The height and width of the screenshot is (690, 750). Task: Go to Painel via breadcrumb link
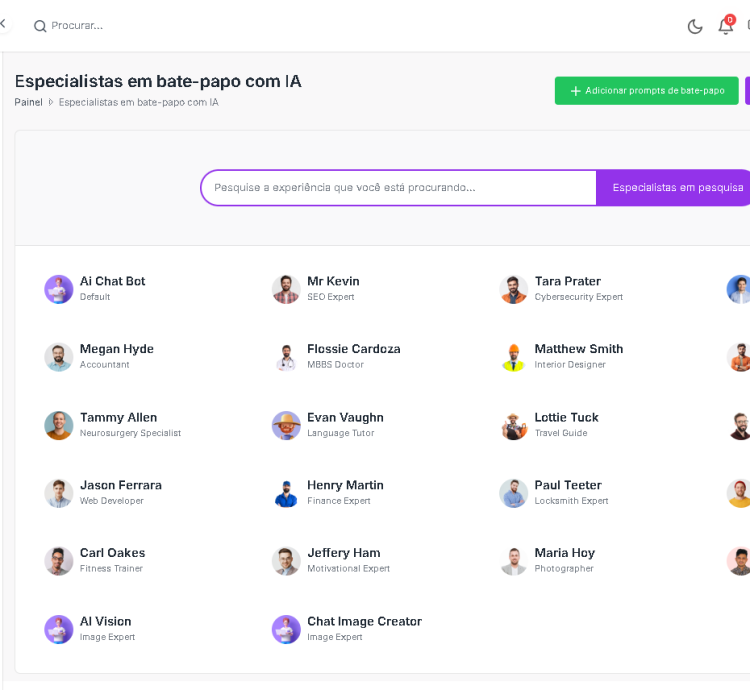click(28, 102)
